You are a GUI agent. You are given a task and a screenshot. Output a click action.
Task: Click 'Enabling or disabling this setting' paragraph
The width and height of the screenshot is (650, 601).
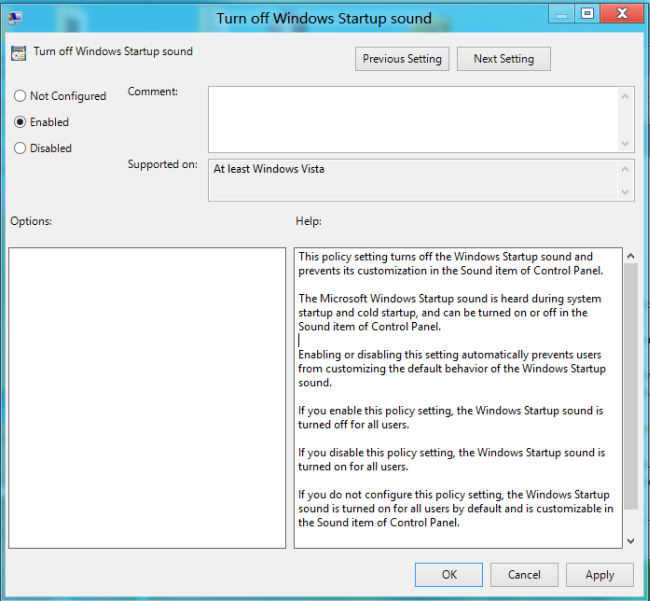[452, 368]
